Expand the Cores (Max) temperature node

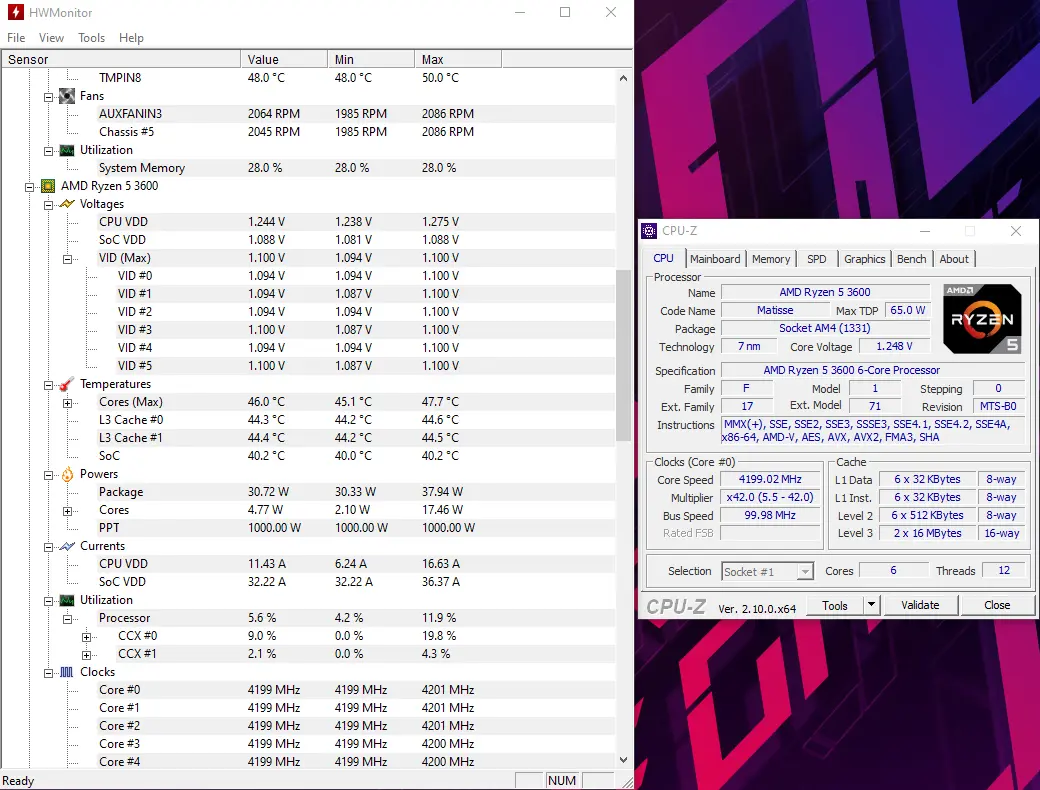[67, 403]
